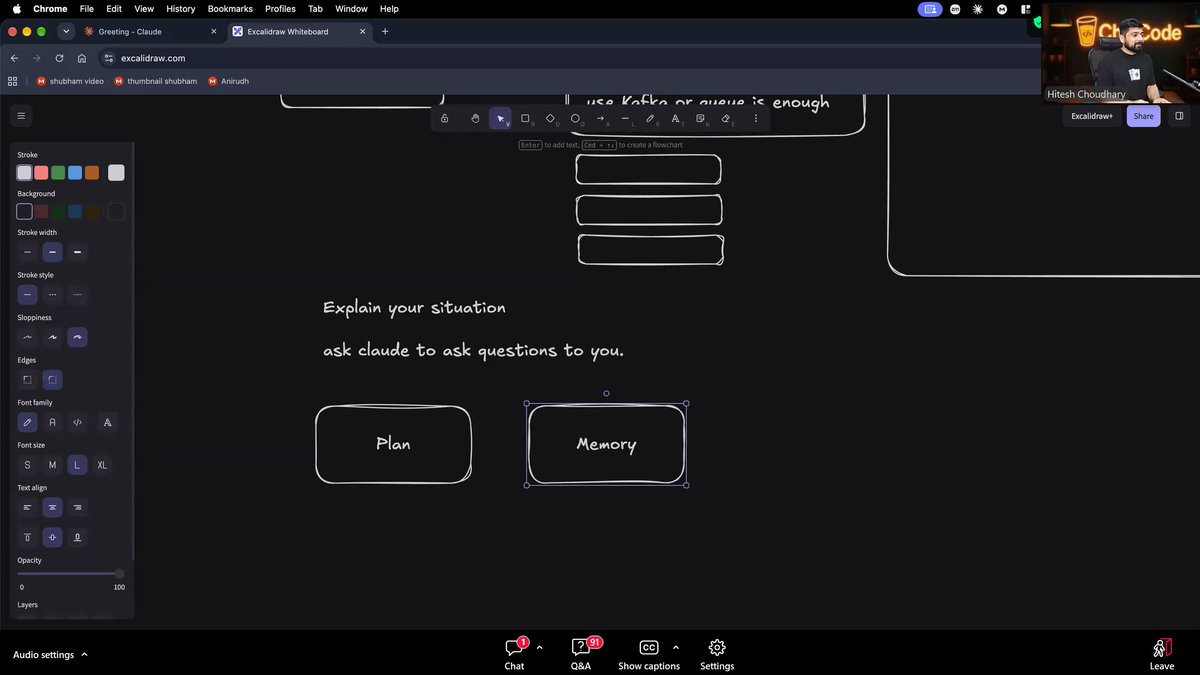Open the Chrome File menu

(87, 8)
